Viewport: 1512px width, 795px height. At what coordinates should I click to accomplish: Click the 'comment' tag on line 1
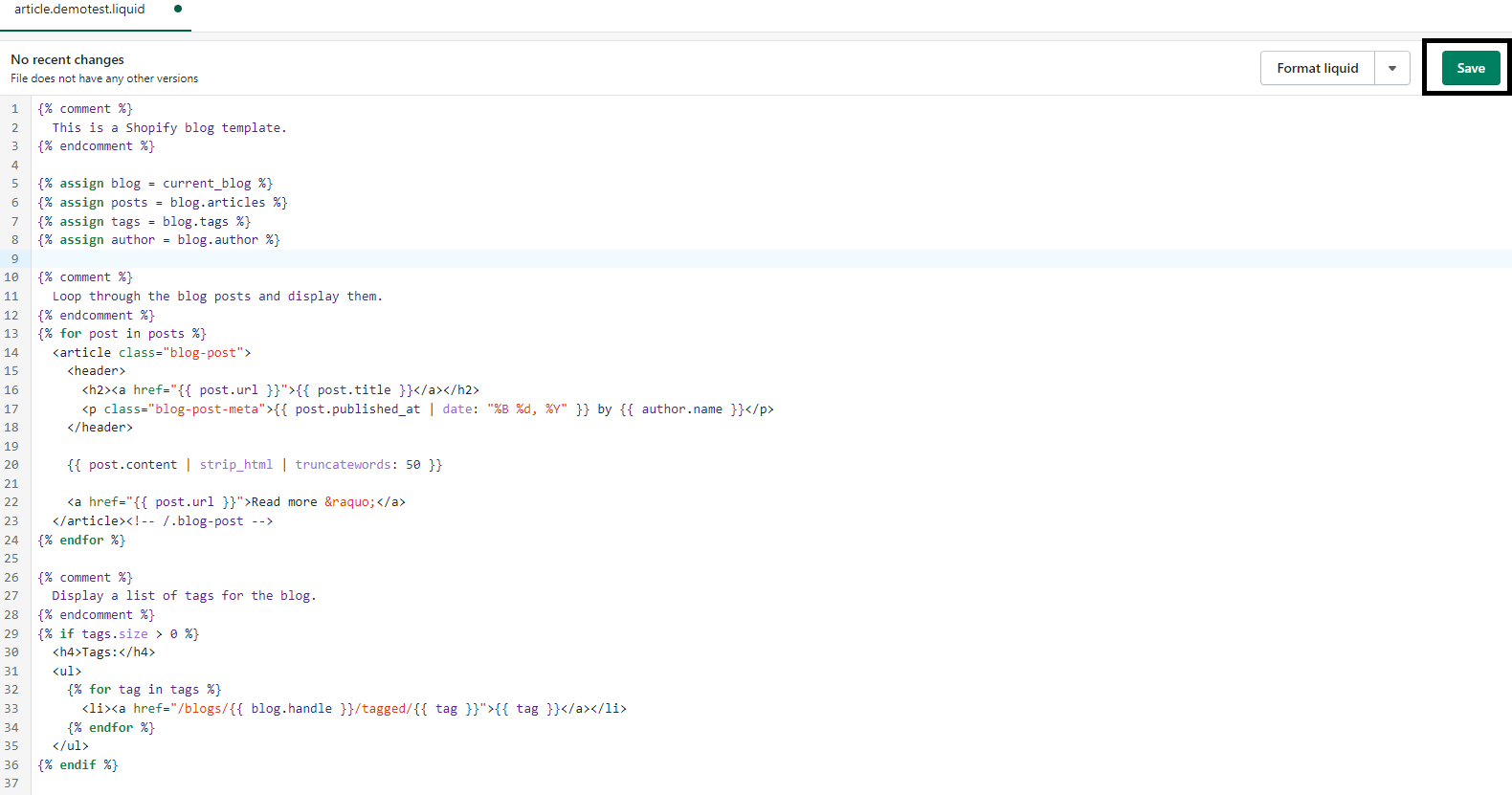[x=85, y=109]
